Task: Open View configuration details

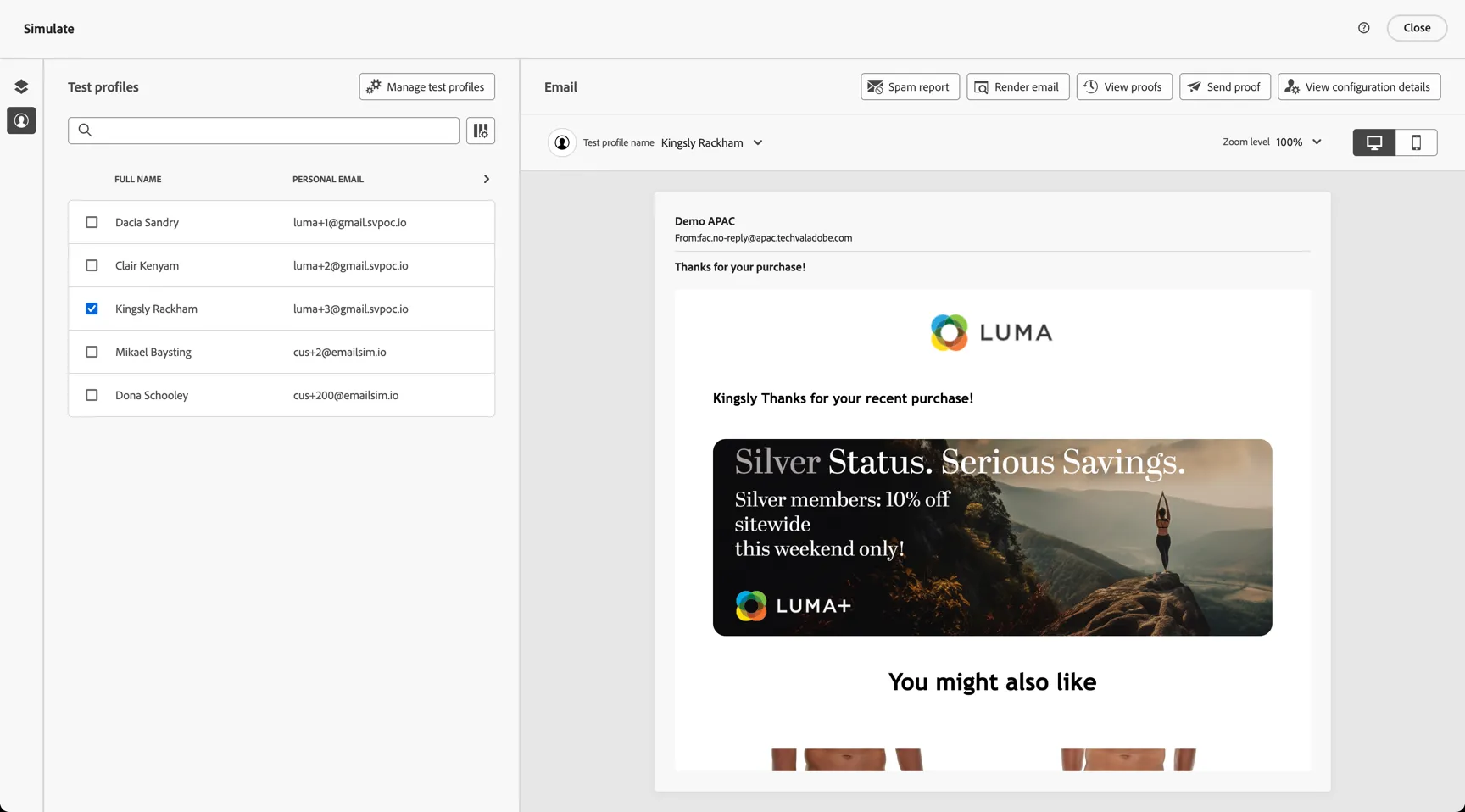Action: coord(1359,86)
